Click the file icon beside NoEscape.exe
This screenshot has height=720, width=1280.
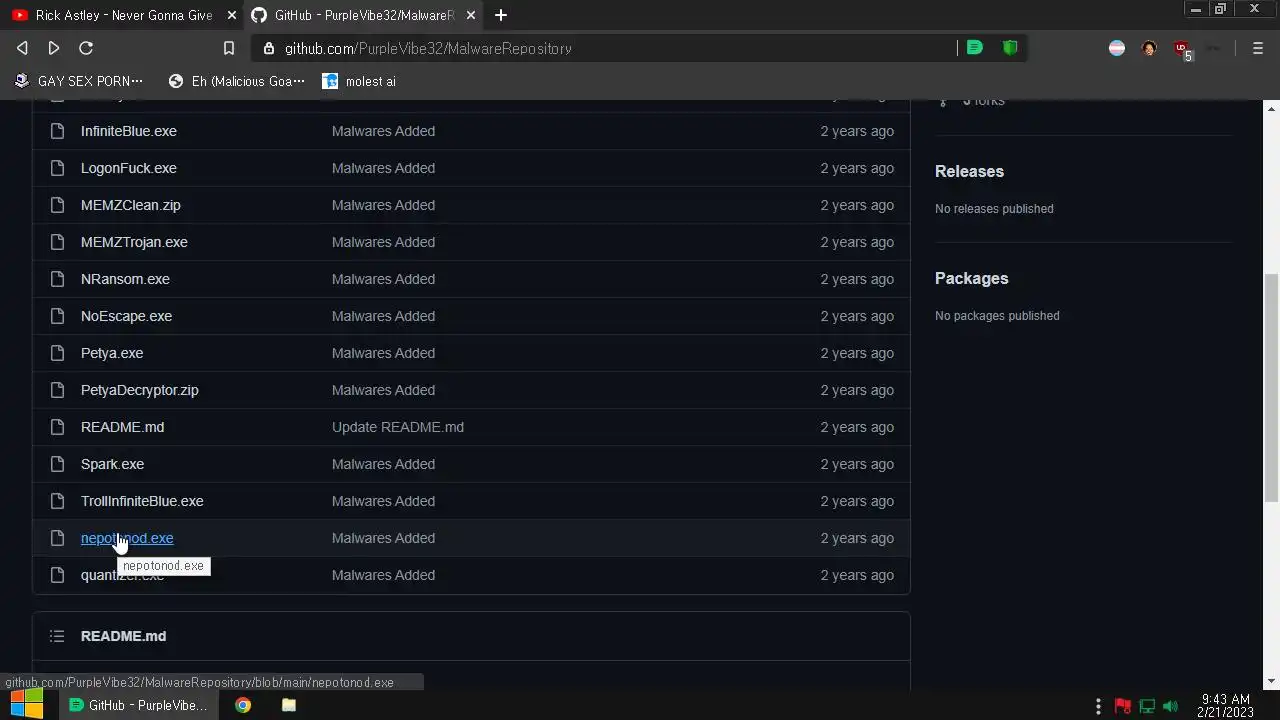coord(58,316)
